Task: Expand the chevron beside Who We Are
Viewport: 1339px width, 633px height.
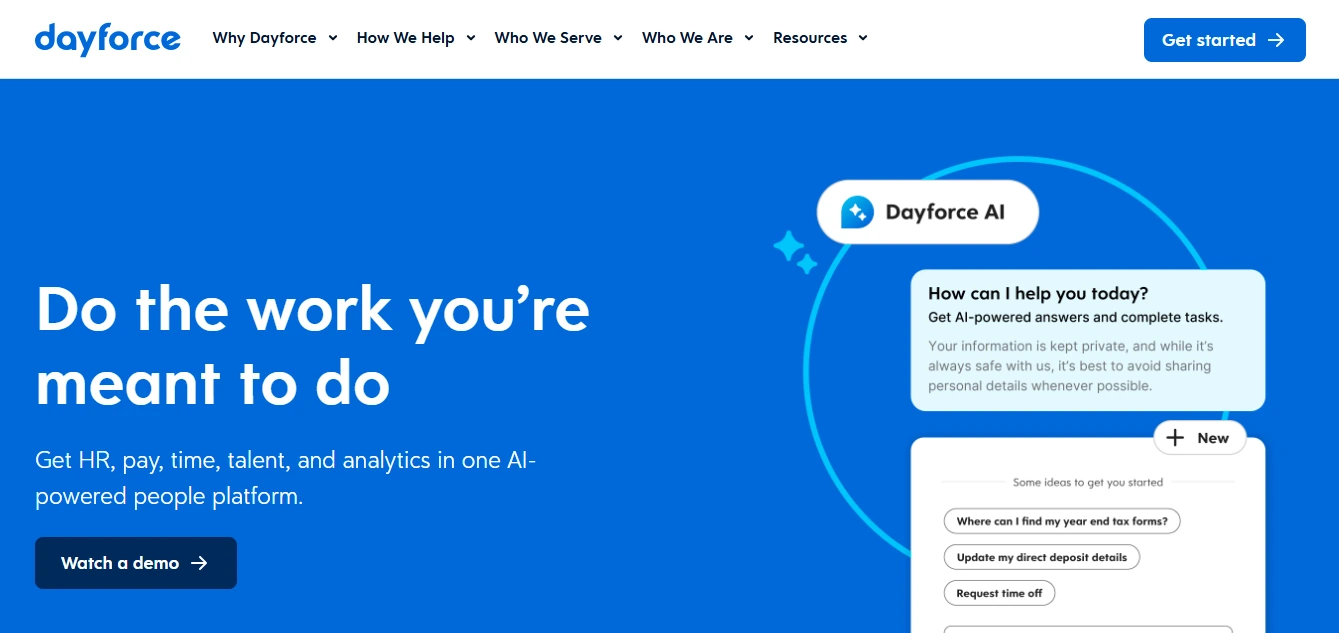Action: pos(749,38)
